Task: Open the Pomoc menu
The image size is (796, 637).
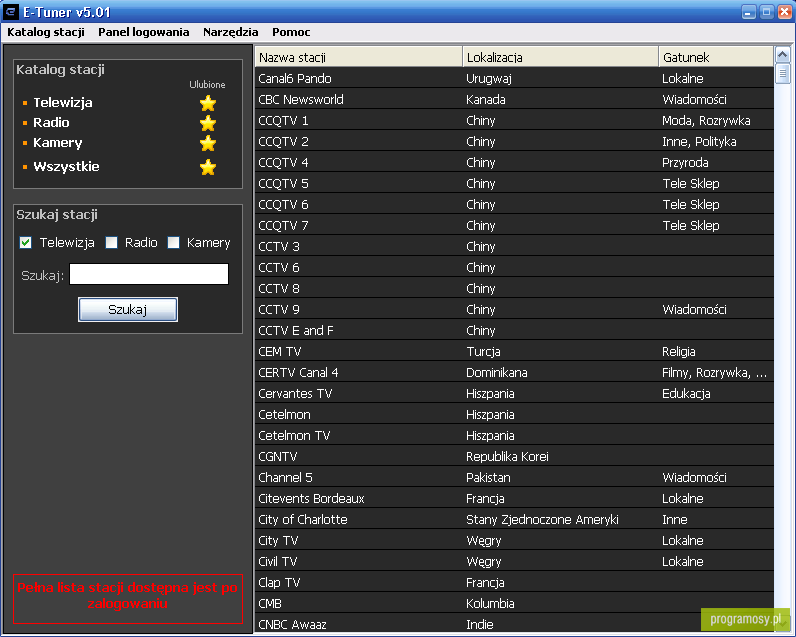Action: (291, 32)
